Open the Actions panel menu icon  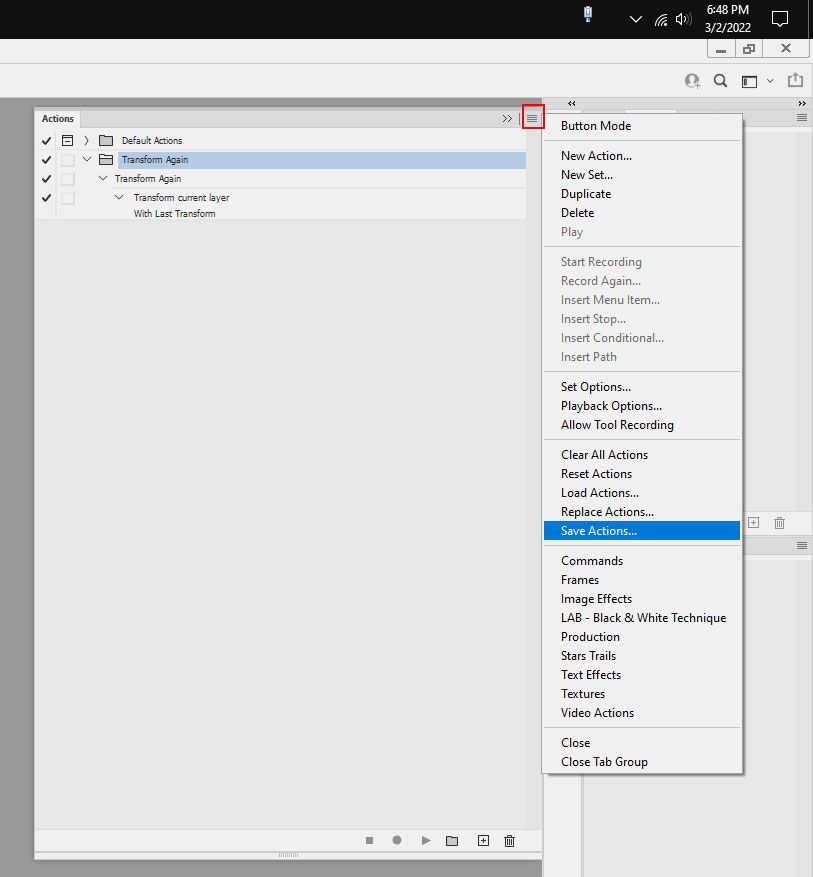pyautogui.click(x=532, y=117)
